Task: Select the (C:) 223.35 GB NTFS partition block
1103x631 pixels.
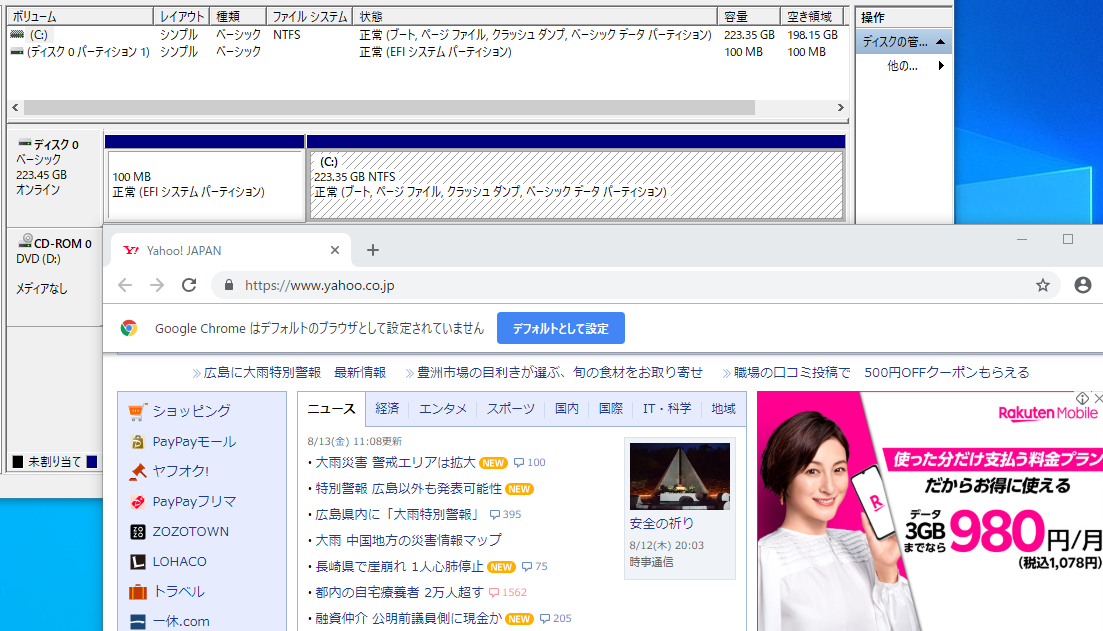Action: (x=576, y=185)
